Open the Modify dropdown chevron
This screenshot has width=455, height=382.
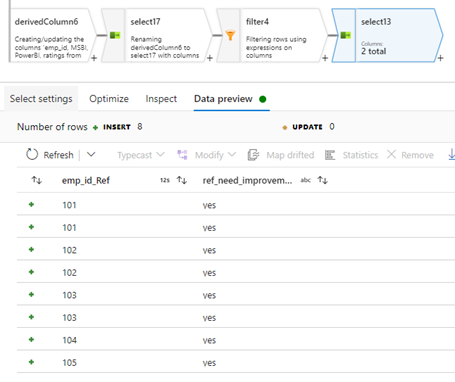(x=232, y=155)
